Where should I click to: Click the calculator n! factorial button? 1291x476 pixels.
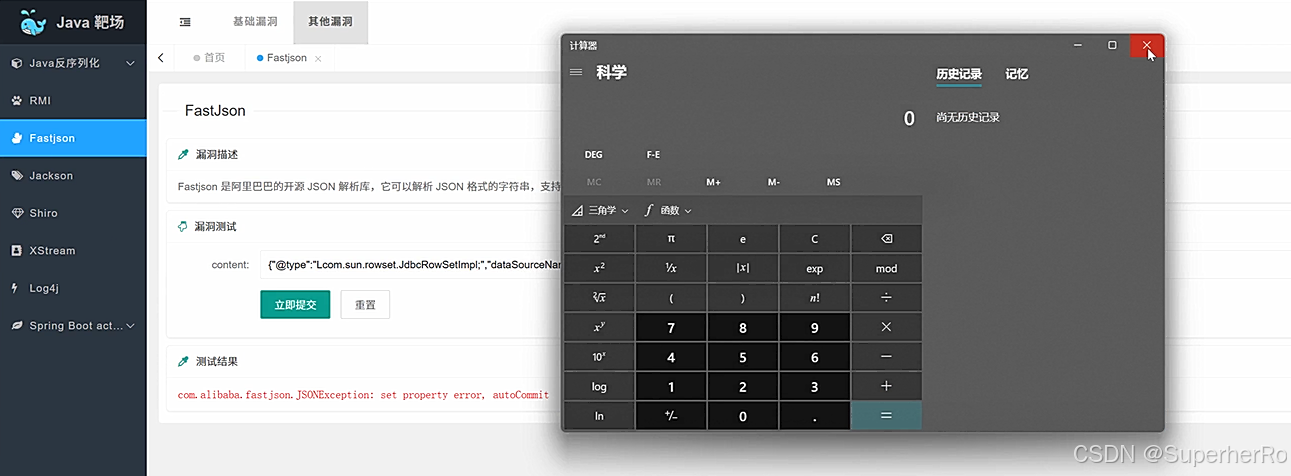tap(815, 297)
